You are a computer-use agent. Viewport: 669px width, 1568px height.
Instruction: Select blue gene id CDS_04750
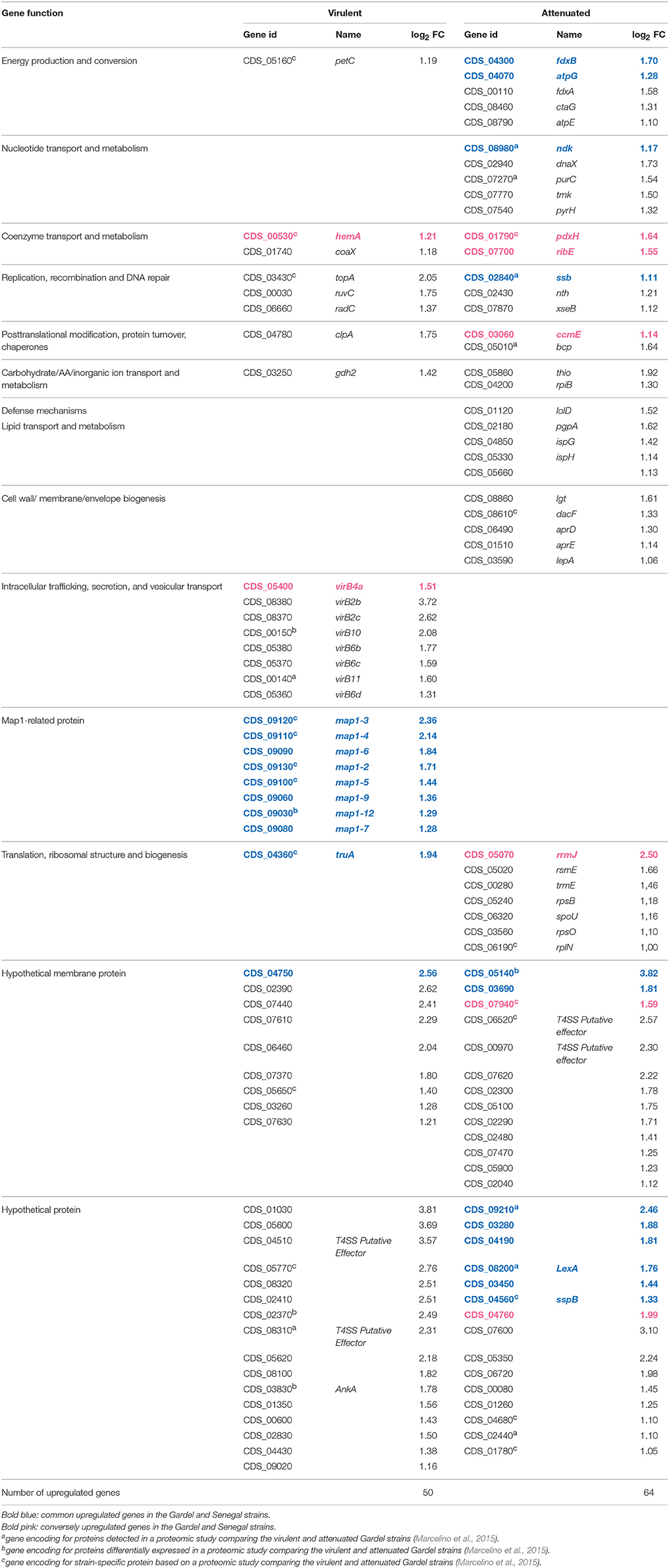[268, 973]
